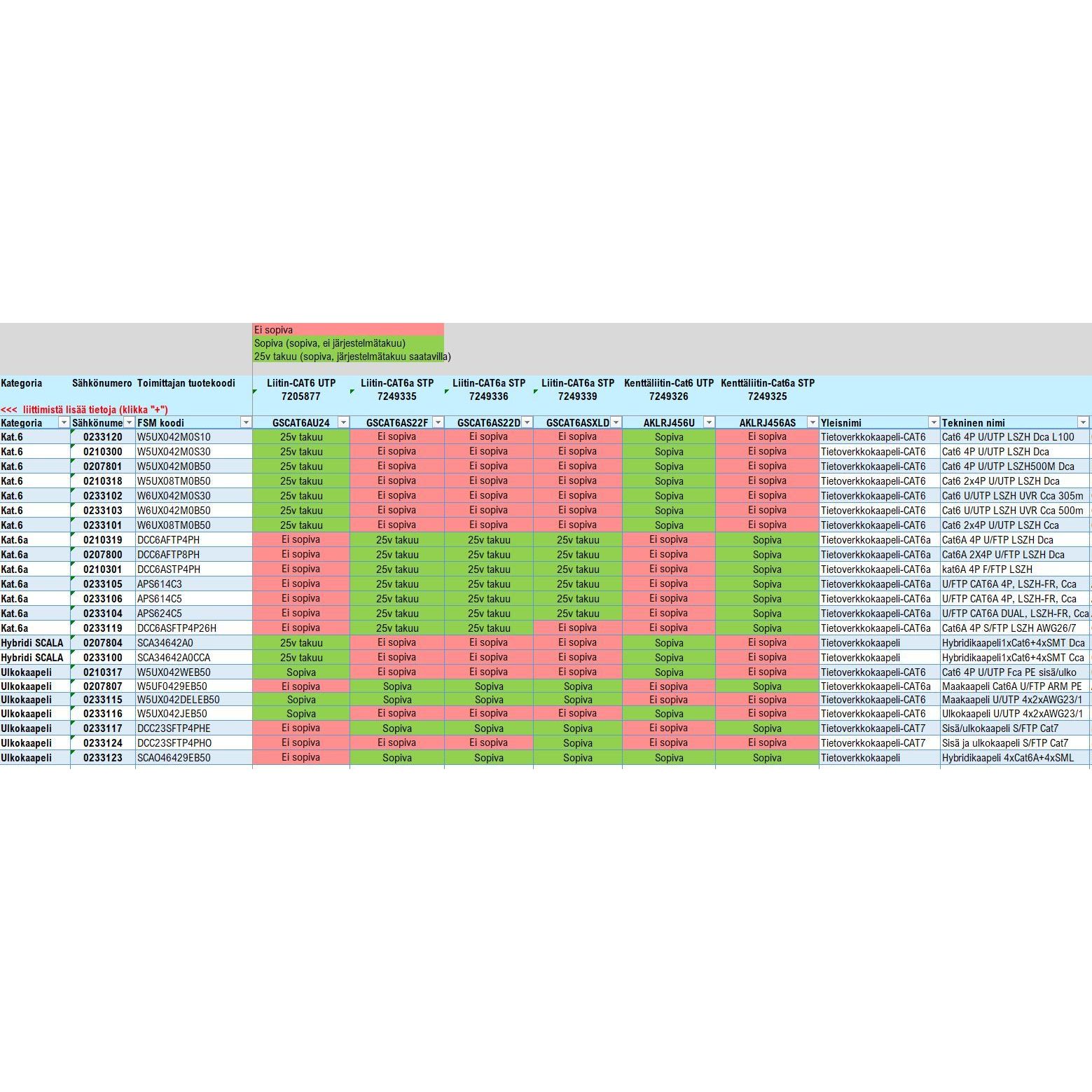
Task: Open the Sähkönumero column filter arrow
Action: pos(129,422)
